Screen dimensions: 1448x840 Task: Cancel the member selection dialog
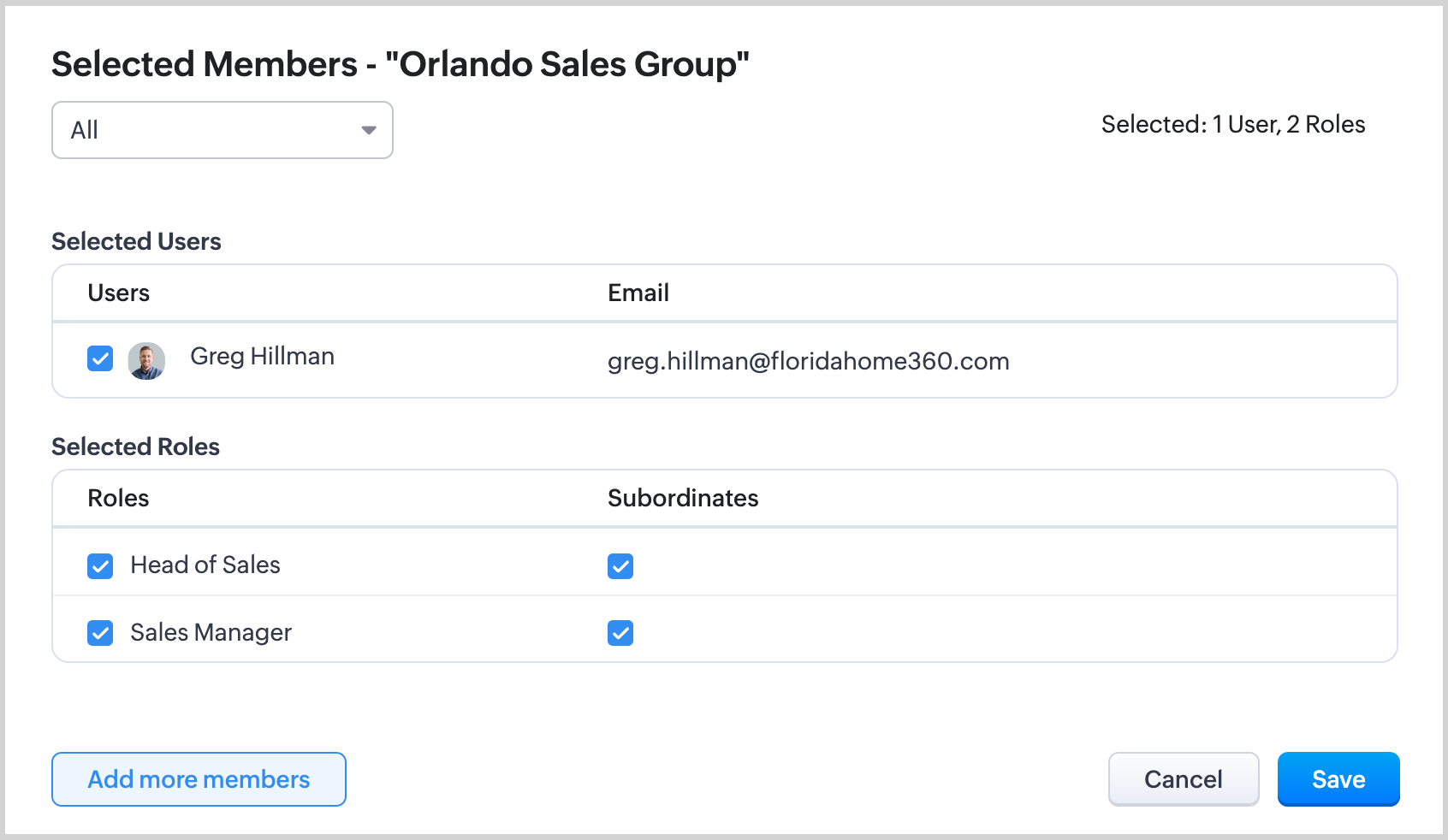point(1183,779)
